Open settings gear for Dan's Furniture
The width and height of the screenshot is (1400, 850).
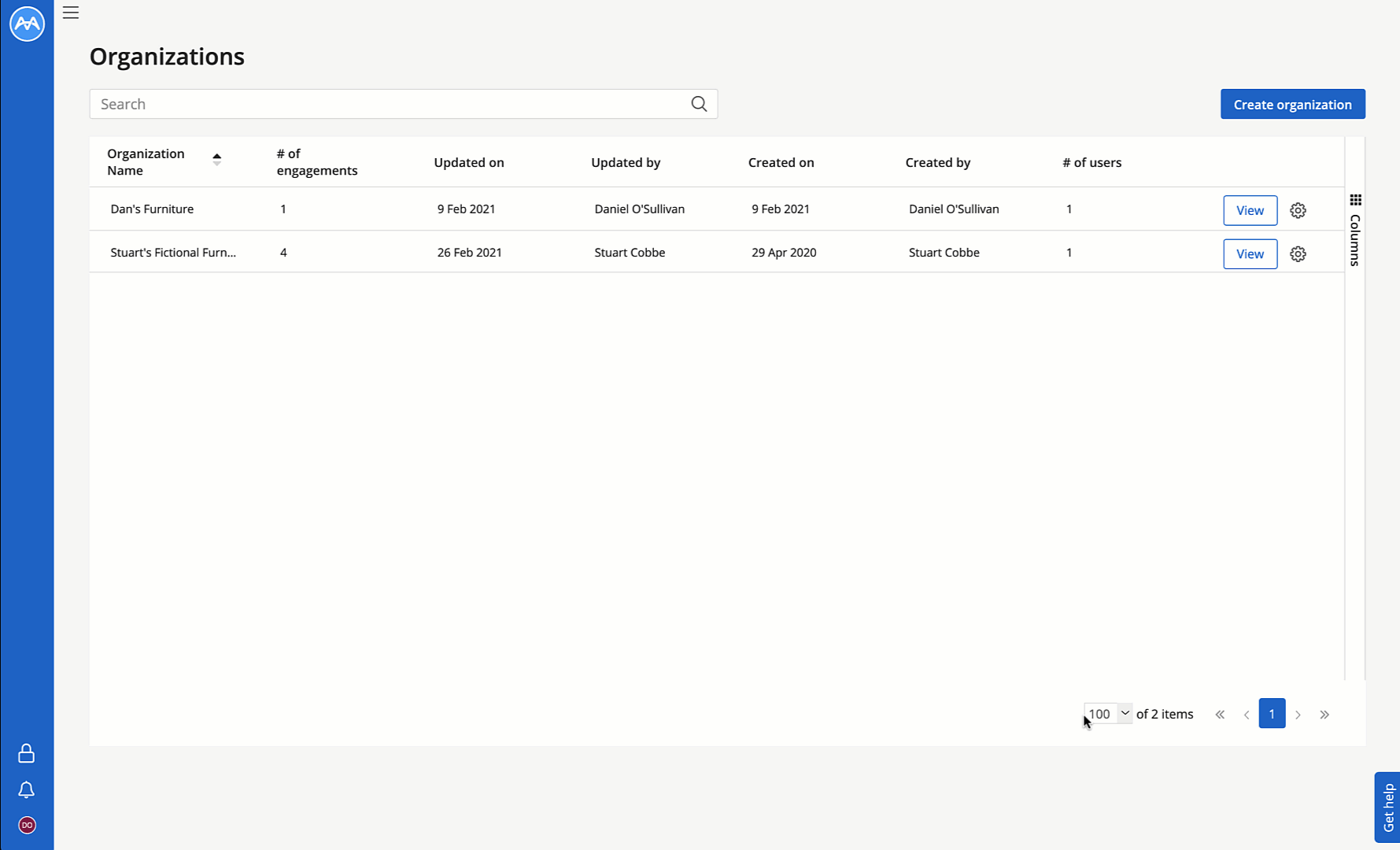(x=1298, y=210)
